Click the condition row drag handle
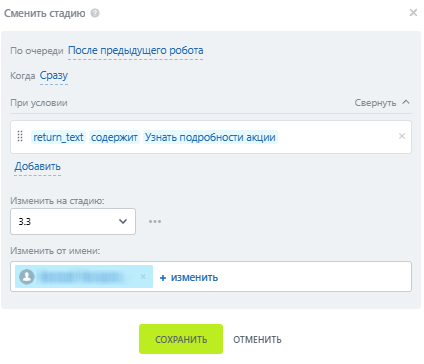The width and height of the screenshot is (424, 364). pos(20,136)
